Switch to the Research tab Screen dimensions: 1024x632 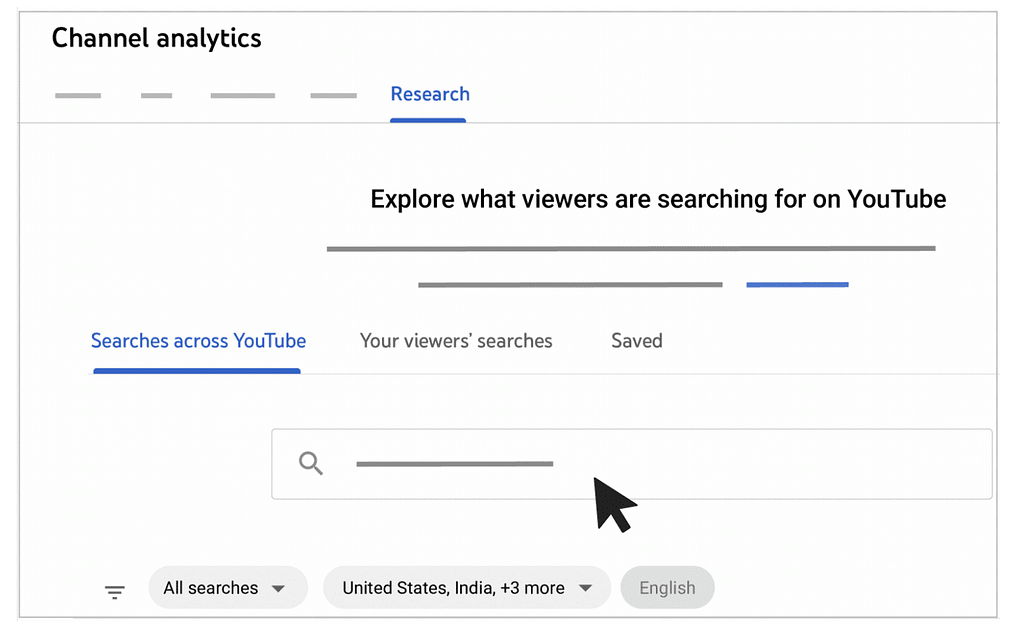click(430, 94)
